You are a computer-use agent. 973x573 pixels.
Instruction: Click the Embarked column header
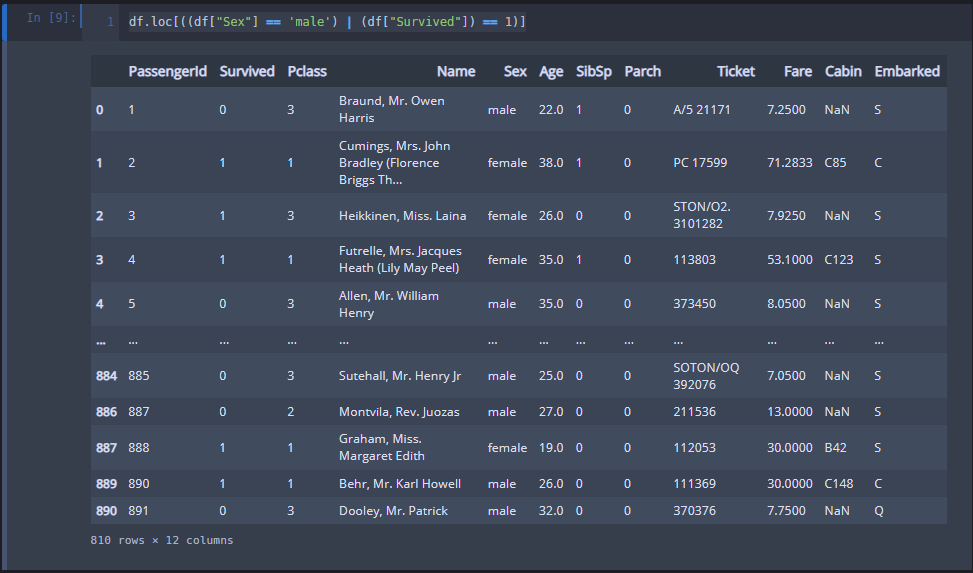[907, 71]
